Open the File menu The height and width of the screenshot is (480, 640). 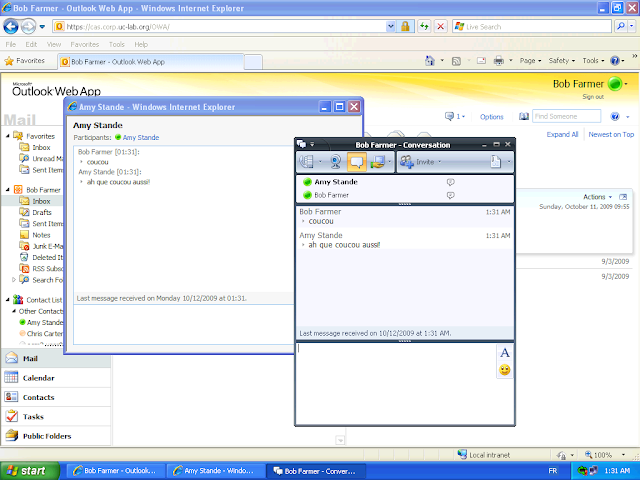(11, 44)
